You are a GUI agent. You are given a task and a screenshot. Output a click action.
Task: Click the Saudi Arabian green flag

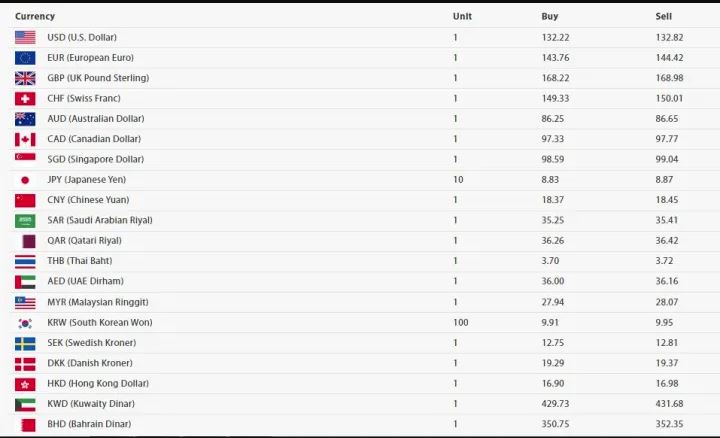coord(25,221)
